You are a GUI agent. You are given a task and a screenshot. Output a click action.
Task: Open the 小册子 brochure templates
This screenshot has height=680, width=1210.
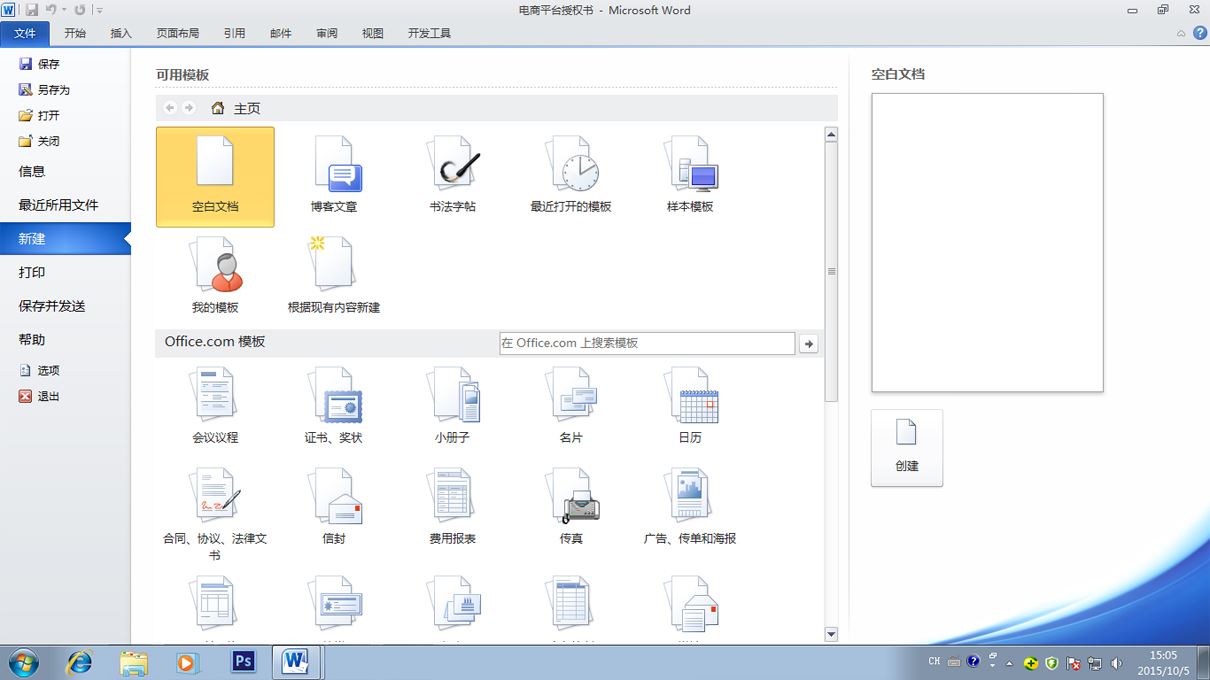pos(452,407)
